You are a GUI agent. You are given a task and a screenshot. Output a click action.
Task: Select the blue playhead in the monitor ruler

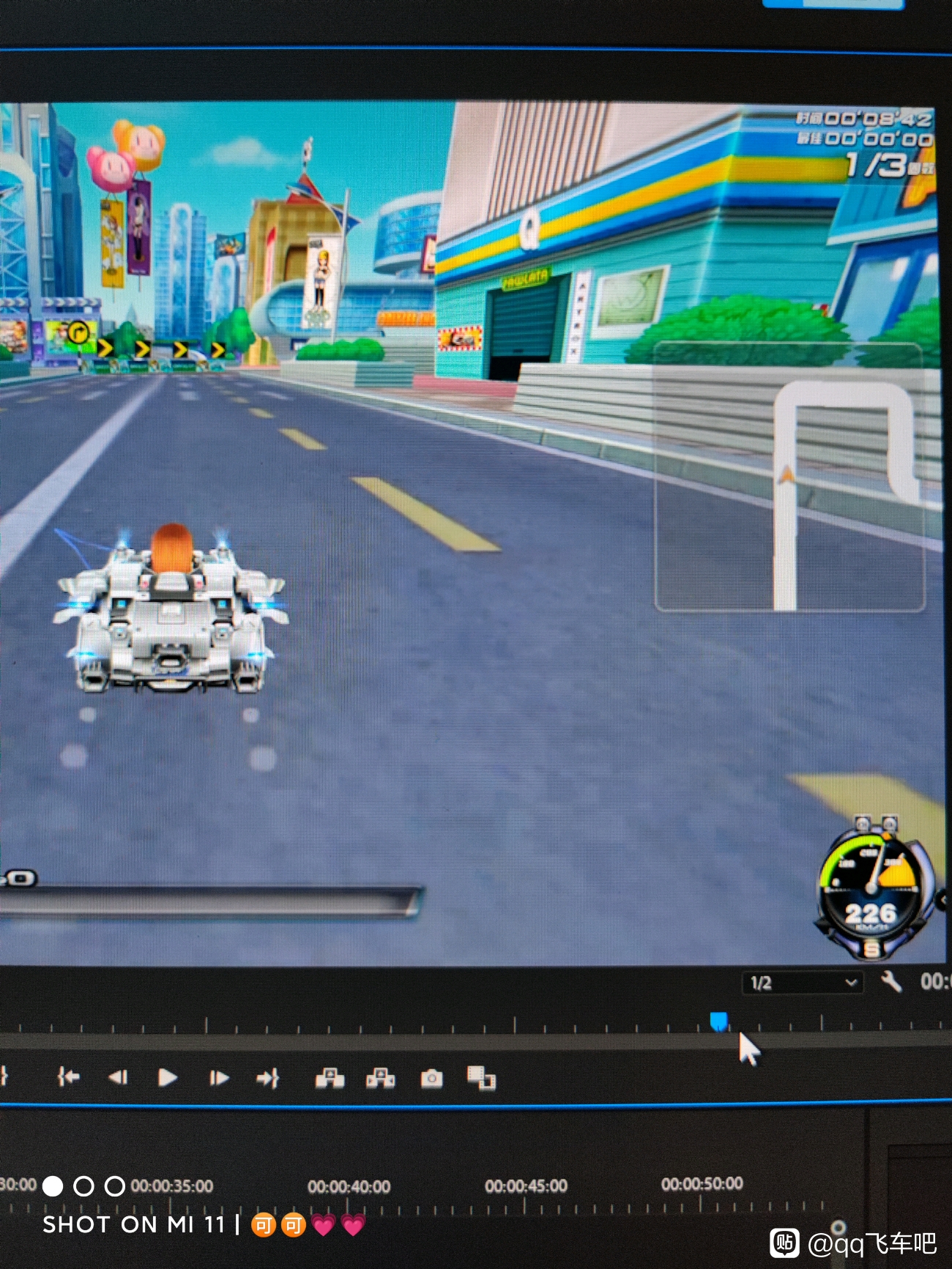click(x=719, y=1021)
